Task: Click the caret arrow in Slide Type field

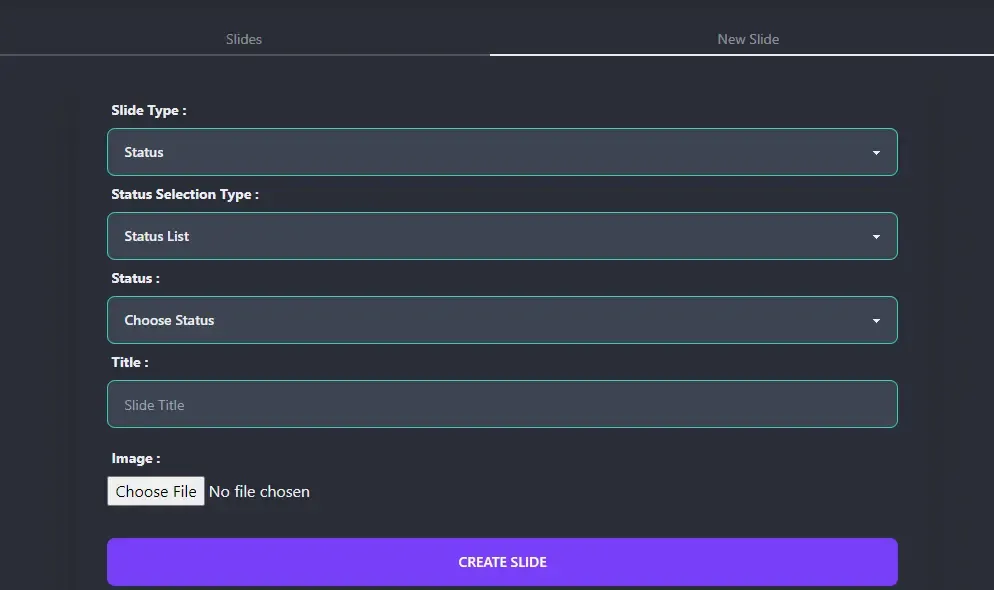Action: (x=876, y=153)
